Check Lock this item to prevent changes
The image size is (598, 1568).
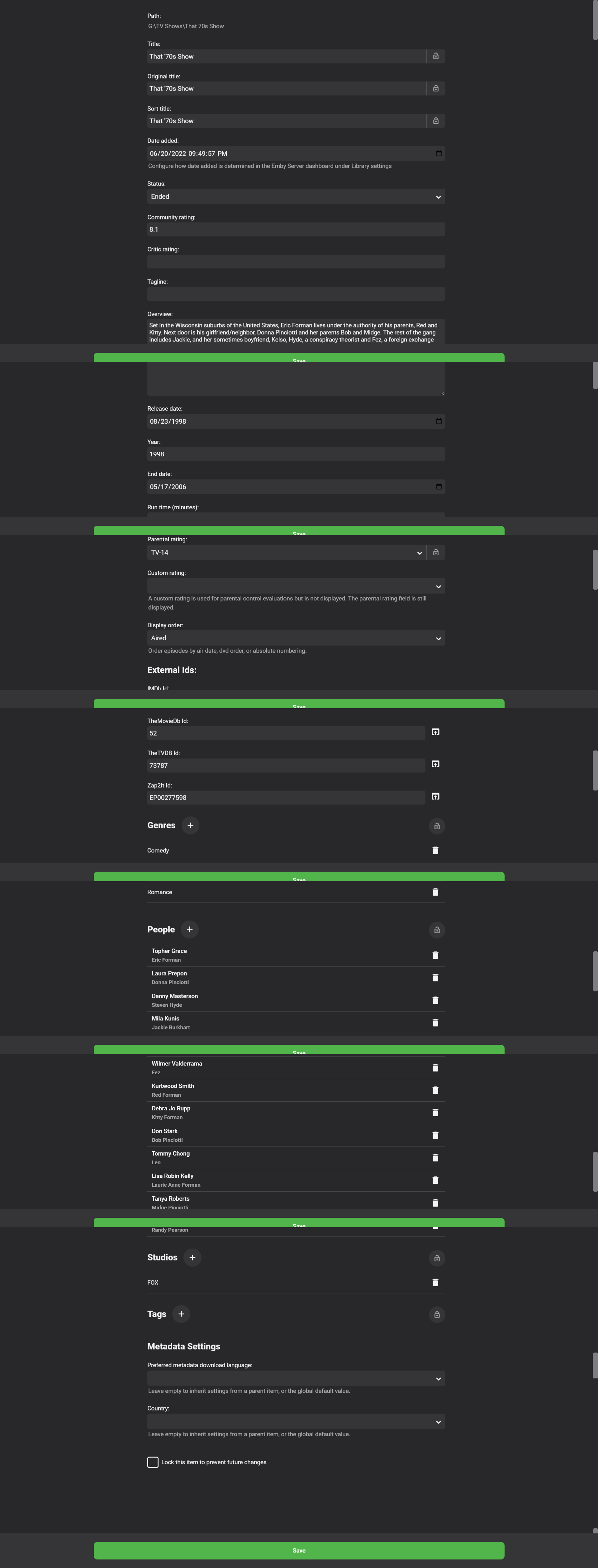tap(153, 1462)
